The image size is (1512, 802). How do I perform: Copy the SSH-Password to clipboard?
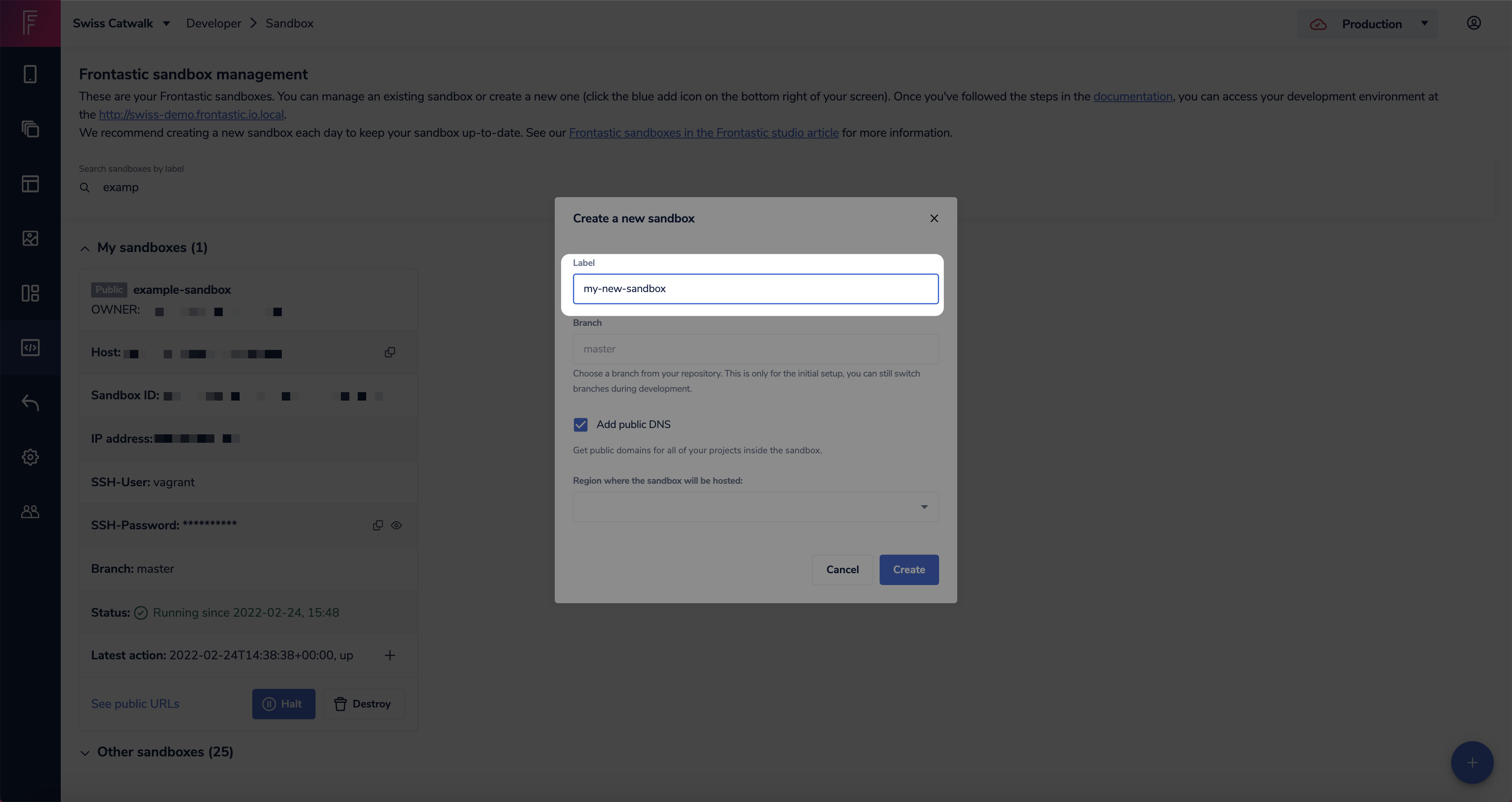tap(378, 526)
